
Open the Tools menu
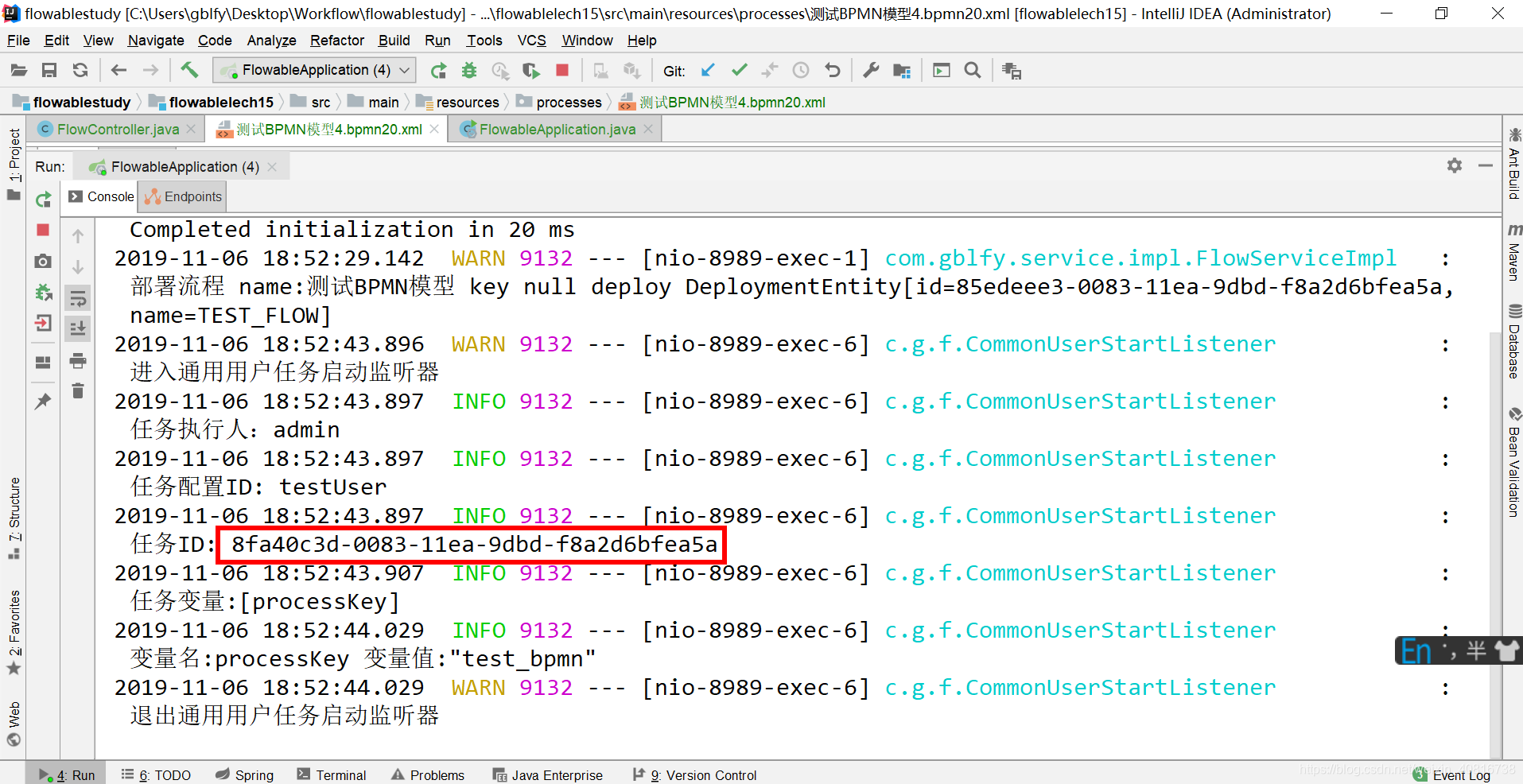pyautogui.click(x=484, y=41)
